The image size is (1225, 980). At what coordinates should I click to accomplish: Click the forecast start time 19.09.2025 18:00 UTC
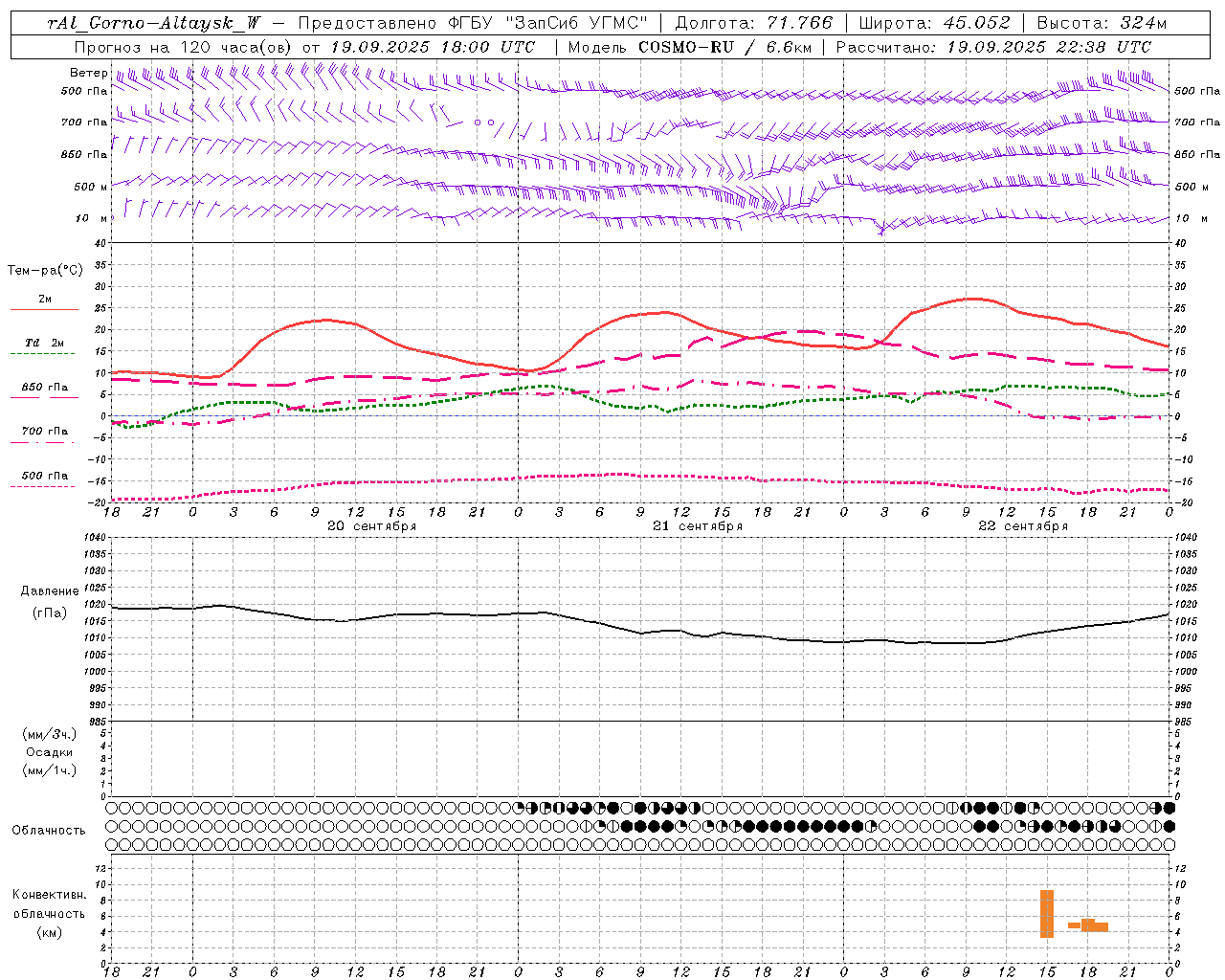coord(432,47)
